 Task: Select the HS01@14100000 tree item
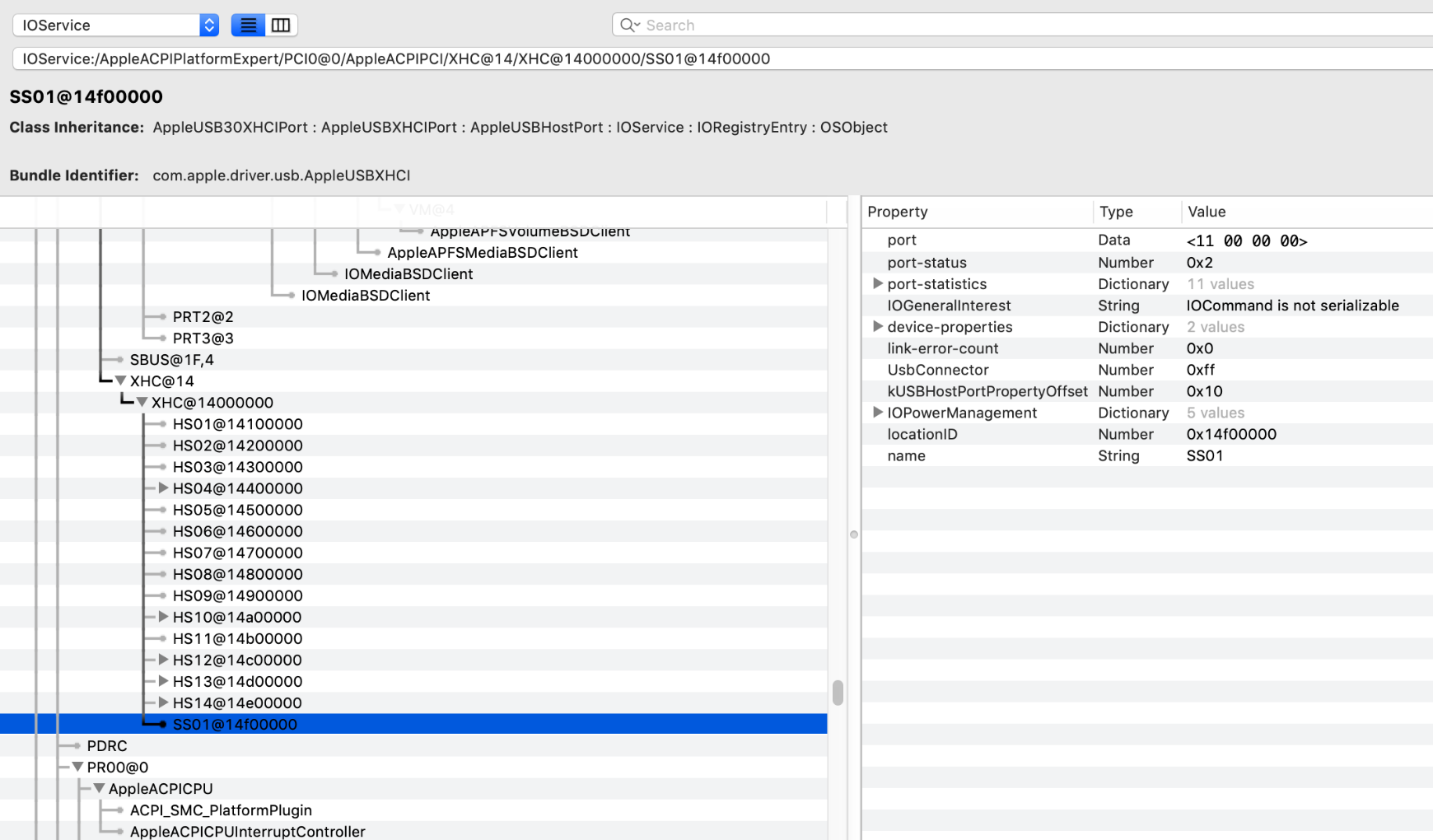237,424
